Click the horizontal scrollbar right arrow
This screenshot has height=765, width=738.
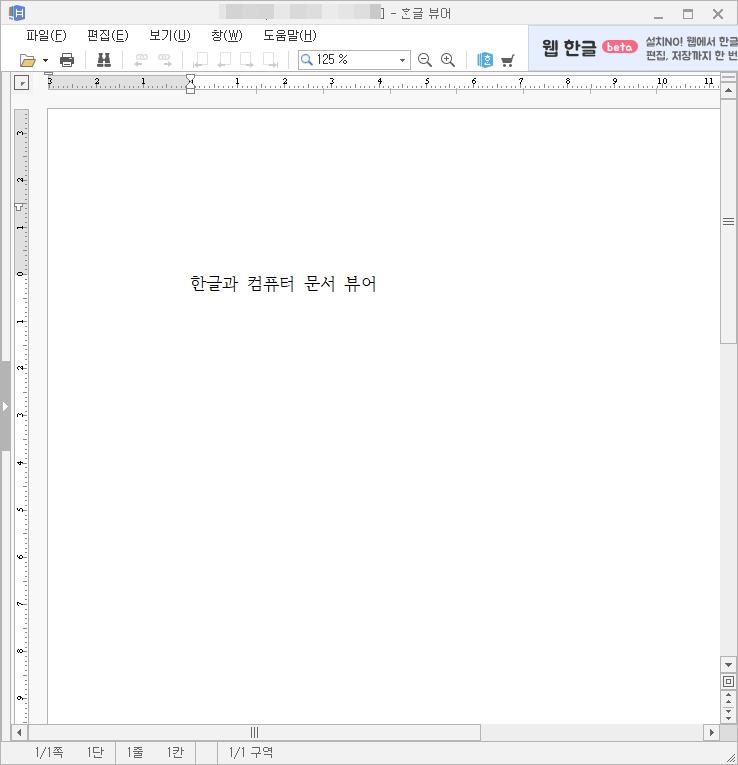[711, 732]
